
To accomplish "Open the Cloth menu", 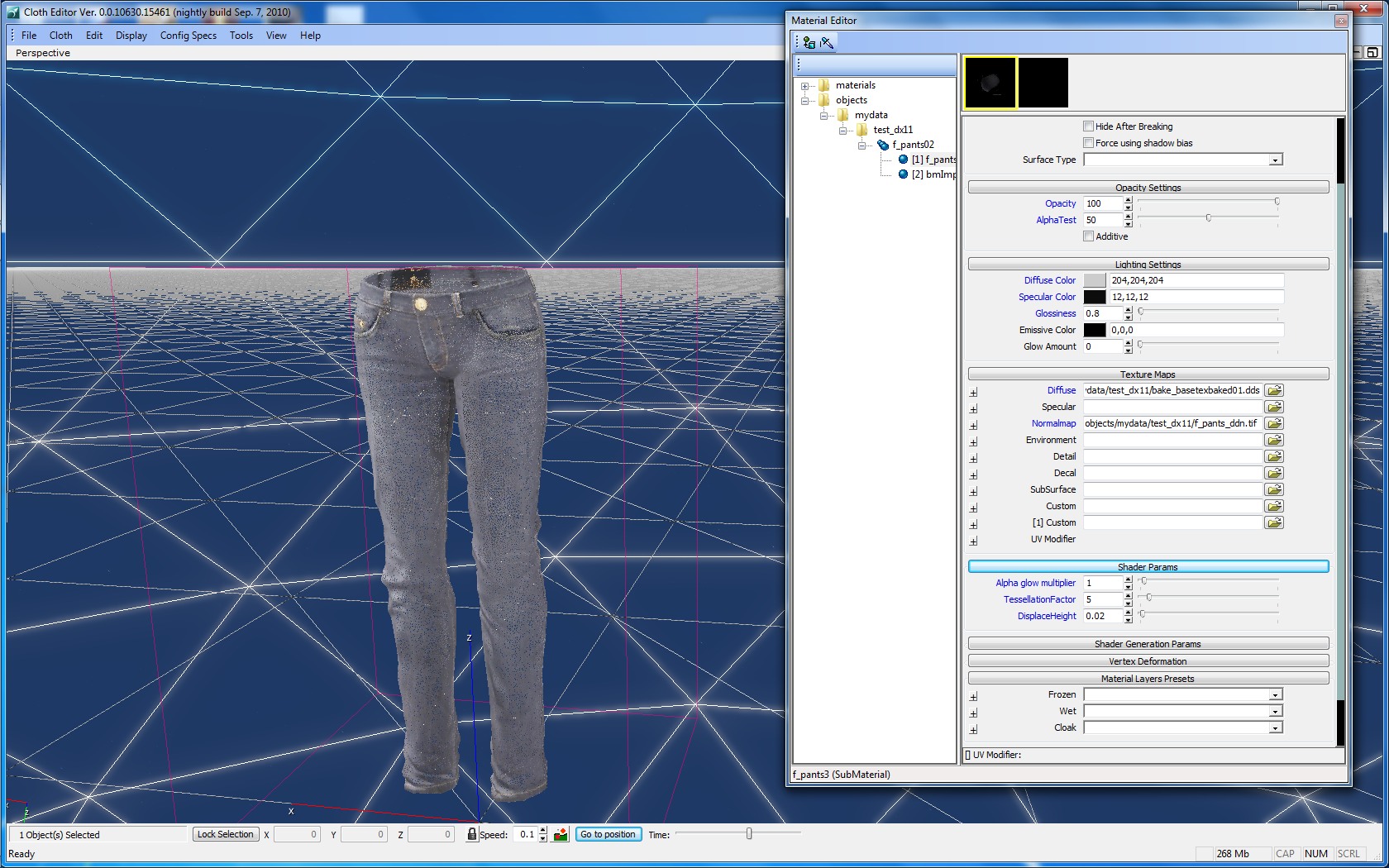I will 60,36.
